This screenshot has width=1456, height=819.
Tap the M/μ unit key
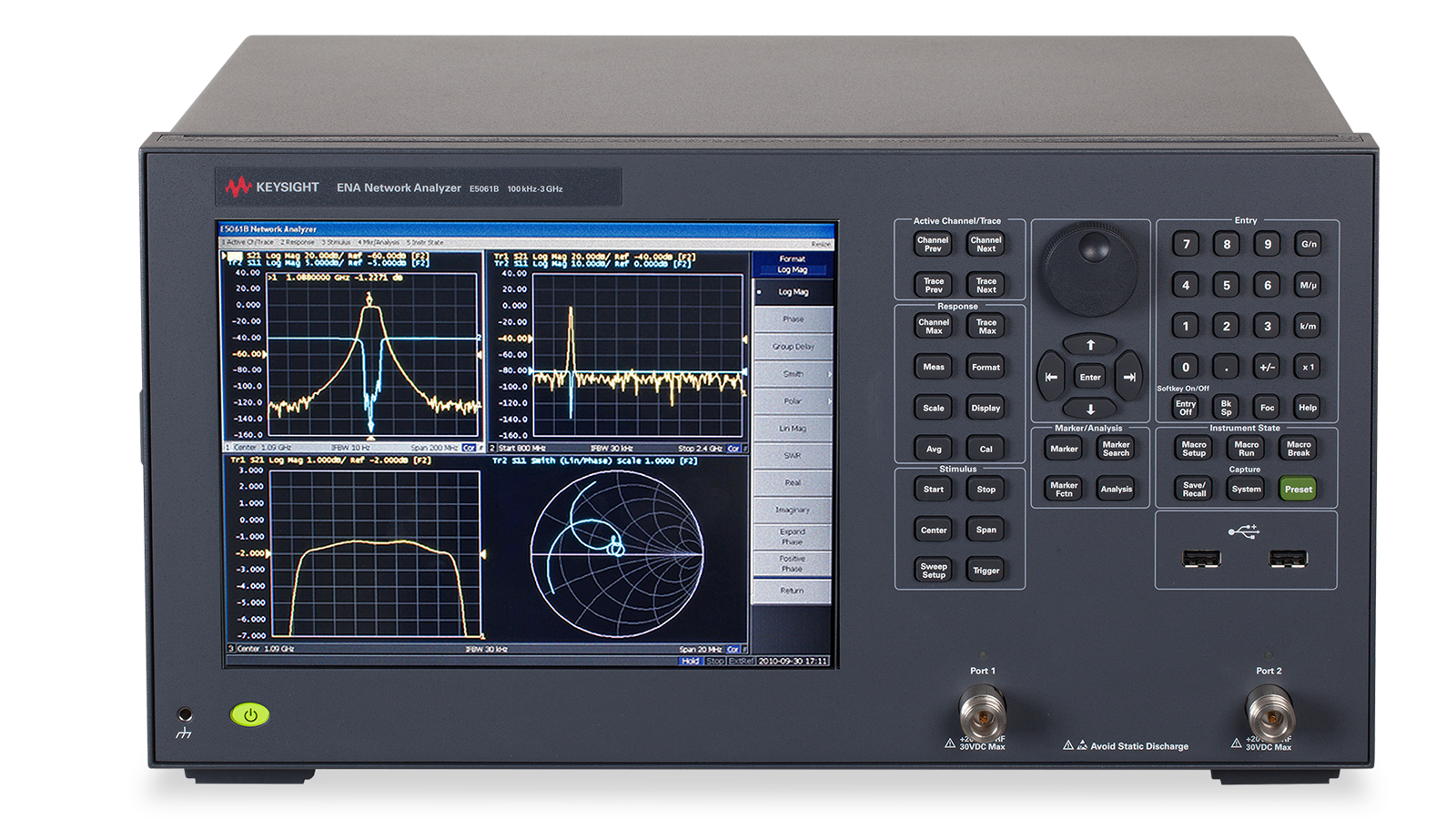tap(1309, 285)
